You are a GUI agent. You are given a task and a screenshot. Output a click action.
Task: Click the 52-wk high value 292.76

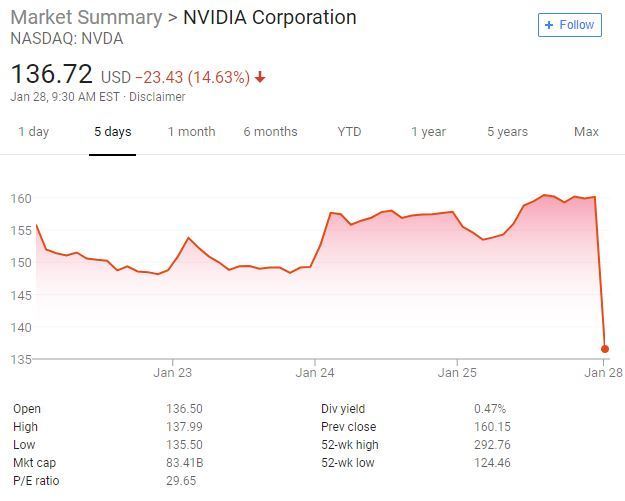[x=492, y=445]
